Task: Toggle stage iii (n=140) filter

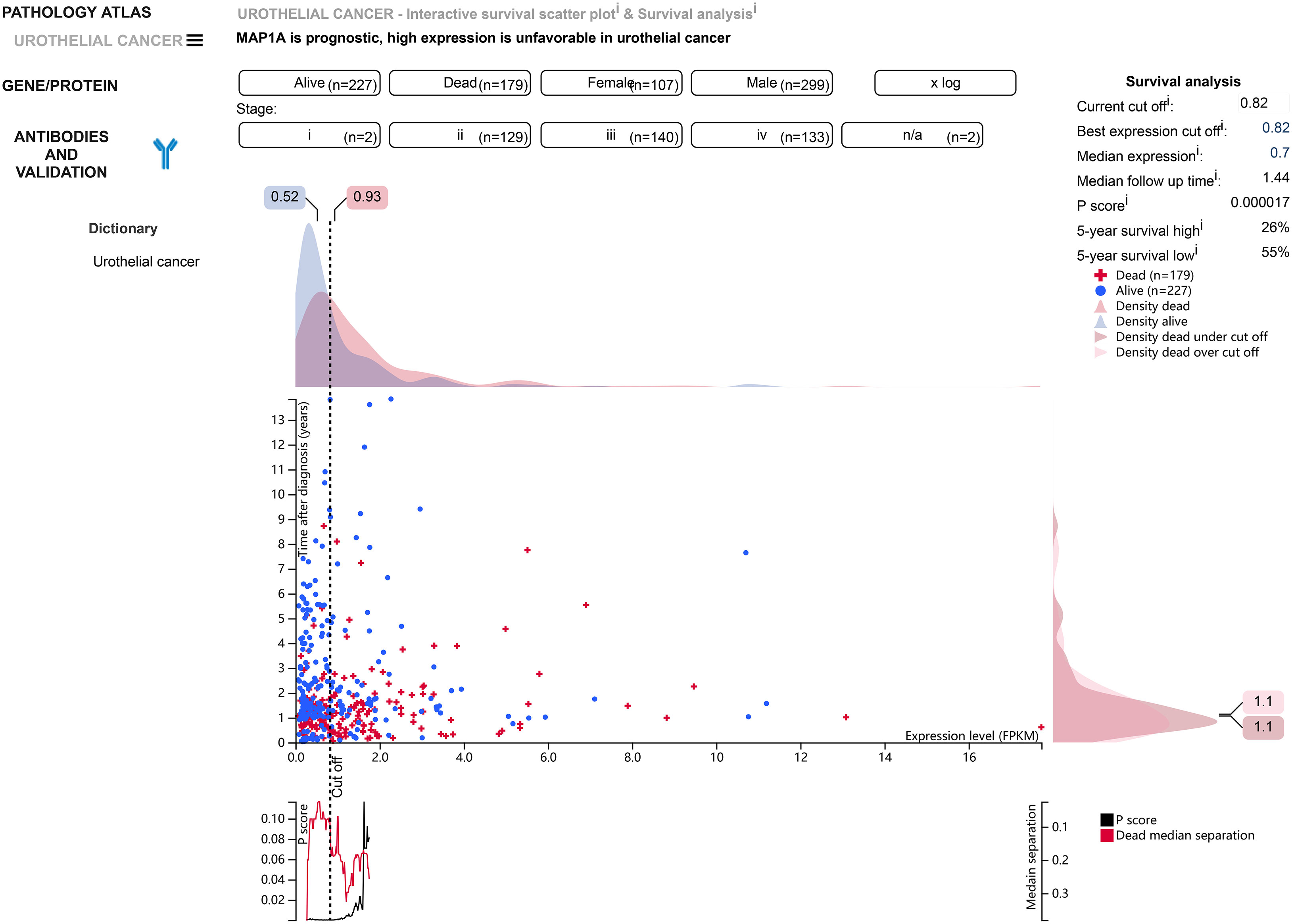Action: [x=611, y=135]
